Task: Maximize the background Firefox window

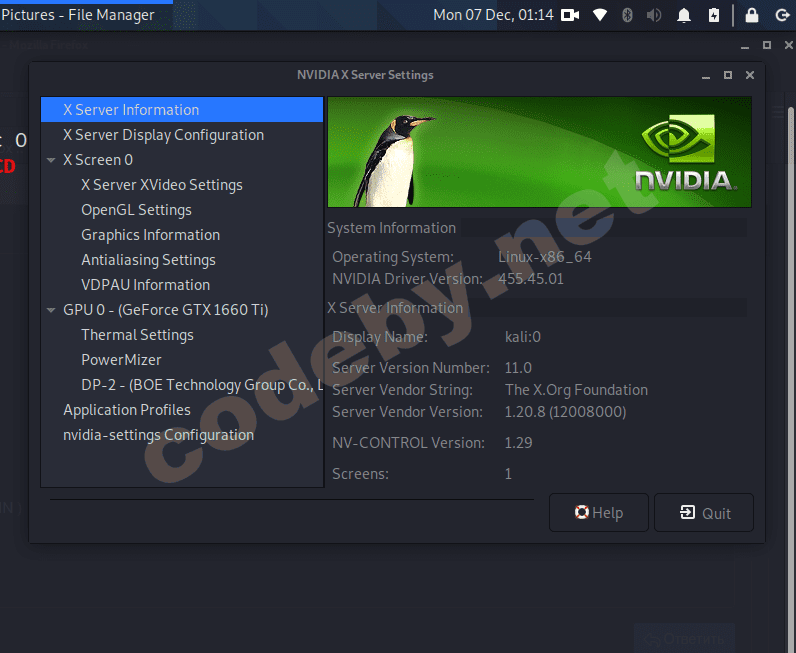Action: 767,45
